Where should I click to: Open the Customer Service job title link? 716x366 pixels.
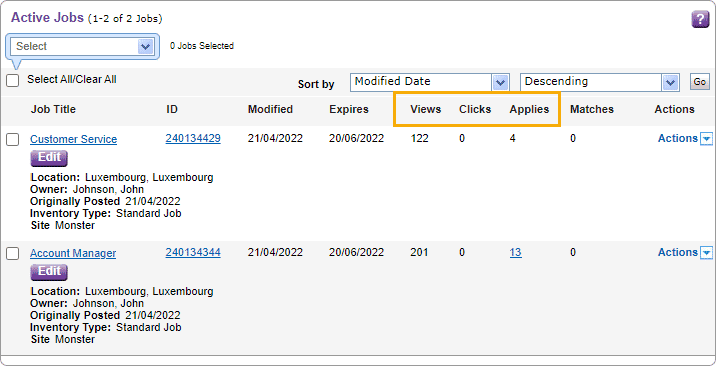(x=74, y=139)
